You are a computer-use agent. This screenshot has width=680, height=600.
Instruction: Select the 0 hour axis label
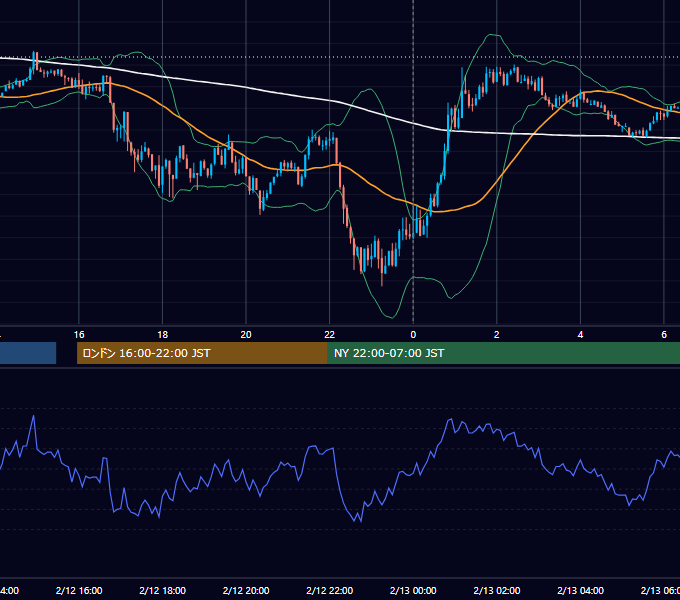point(413,335)
